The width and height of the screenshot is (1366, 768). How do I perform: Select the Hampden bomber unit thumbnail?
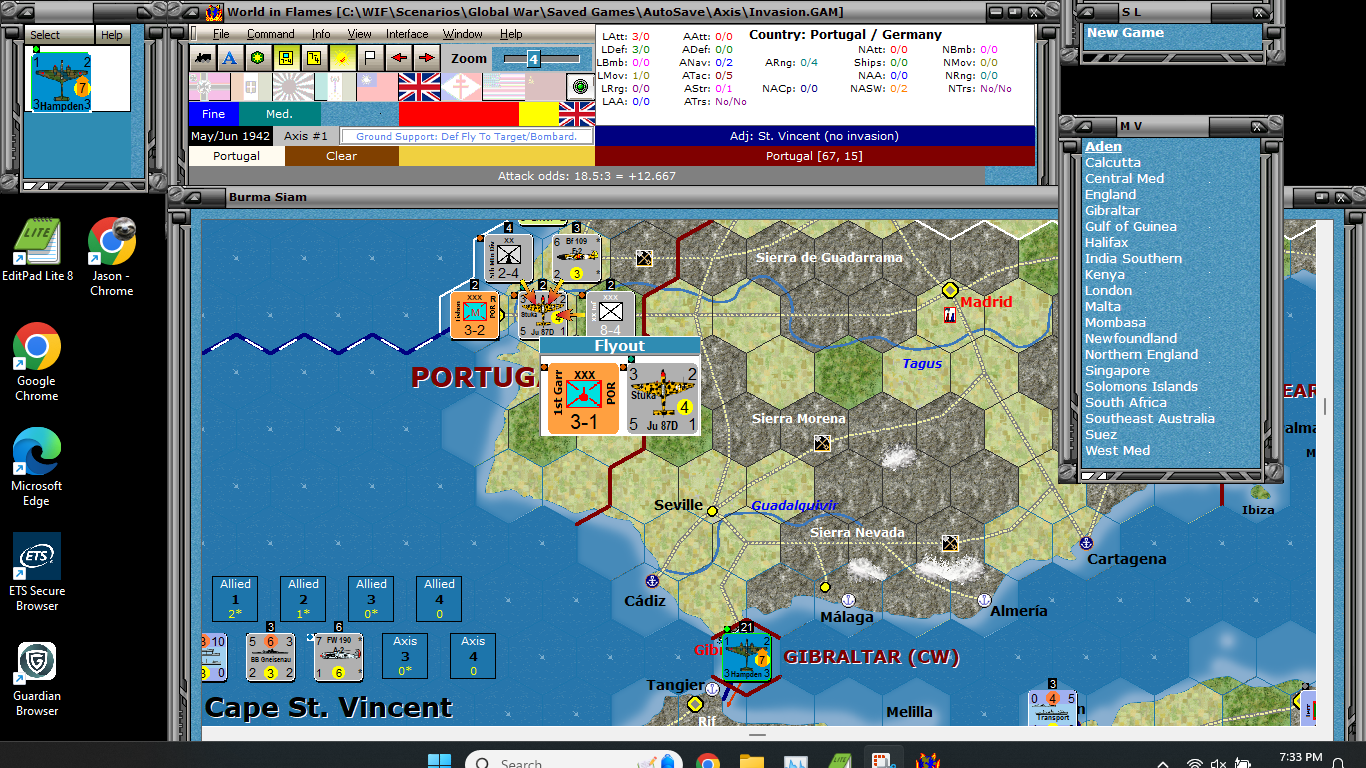pos(62,83)
